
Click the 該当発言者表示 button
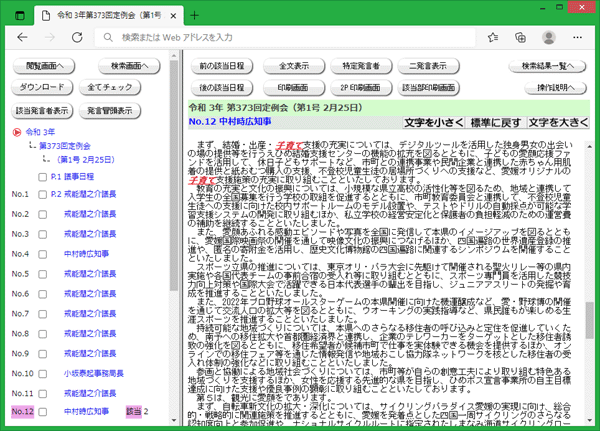tap(42, 111)
